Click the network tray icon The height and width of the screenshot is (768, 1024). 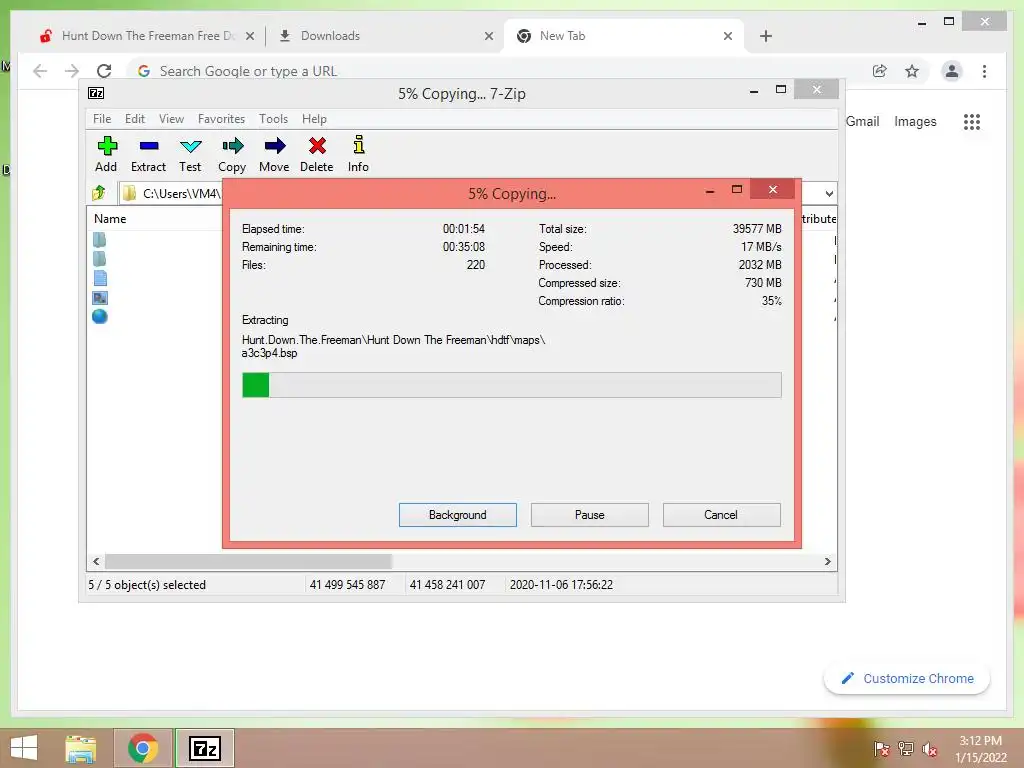coord(906,749)
